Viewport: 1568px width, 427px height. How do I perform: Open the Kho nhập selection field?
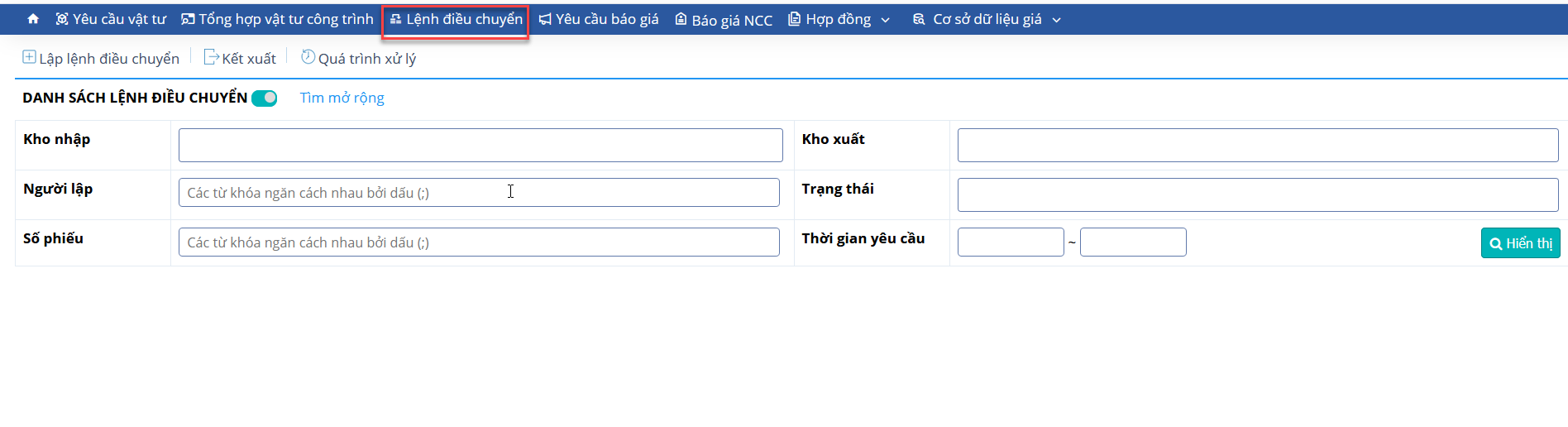click(480, 145)
